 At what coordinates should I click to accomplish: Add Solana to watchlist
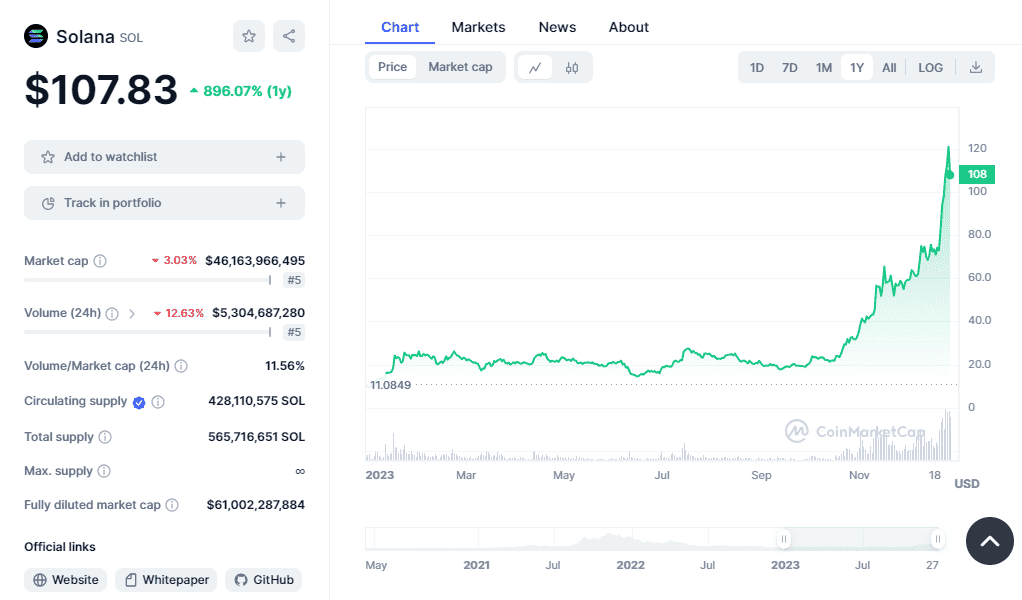coord(164,157)
